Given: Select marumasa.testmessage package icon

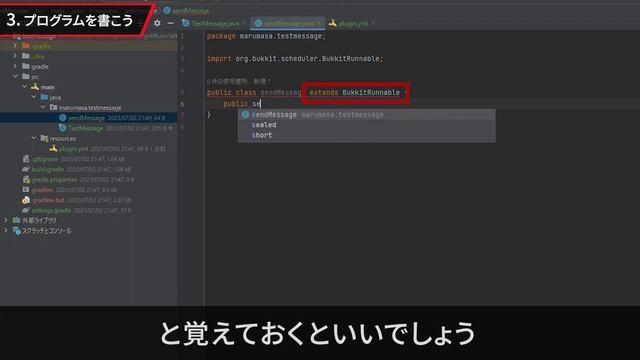Looking at the screenshot, I should tap(53, 107).
